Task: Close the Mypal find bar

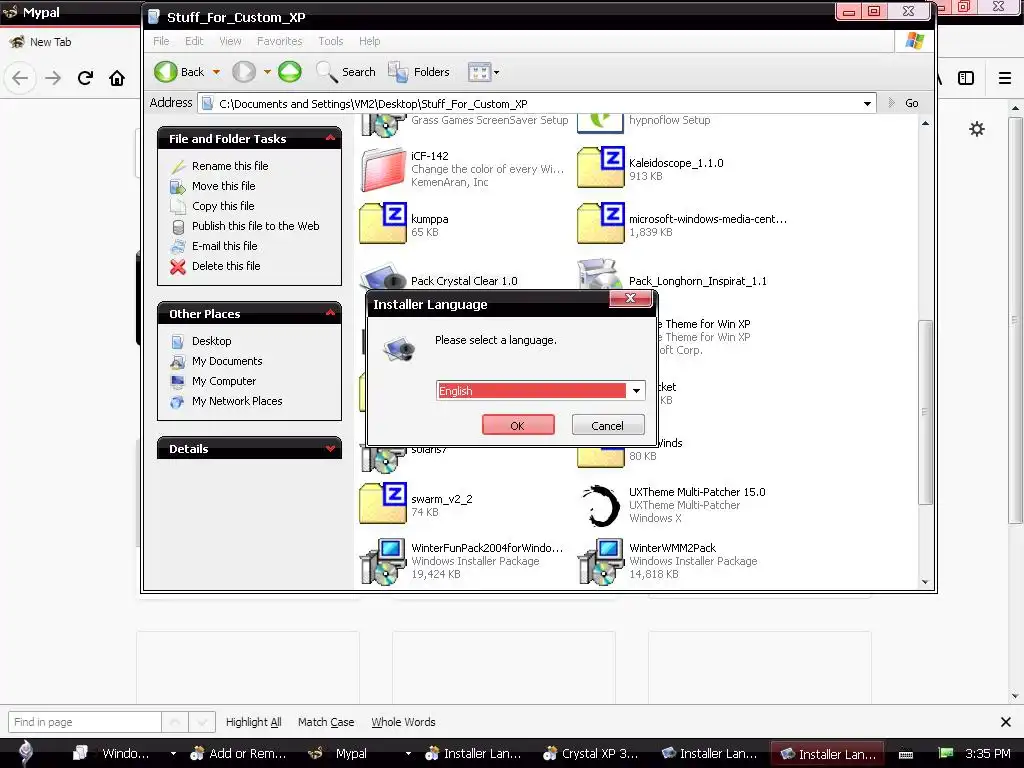Action: (x=1006, y=722)
